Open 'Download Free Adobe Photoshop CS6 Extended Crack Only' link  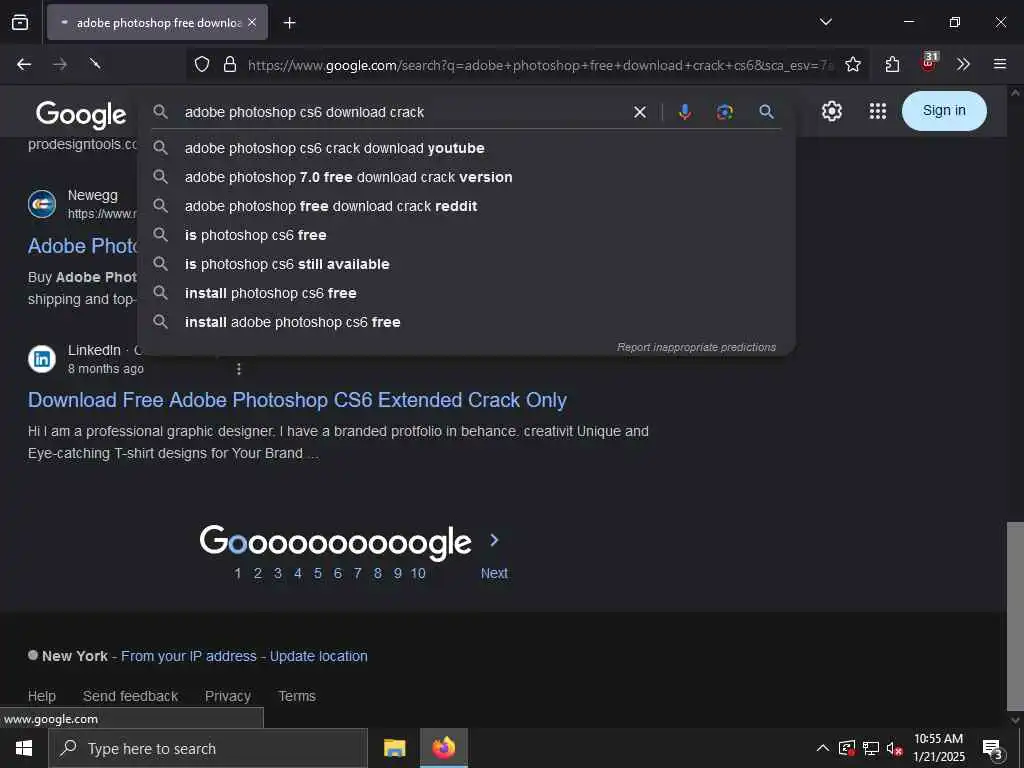tap(297, 400)
